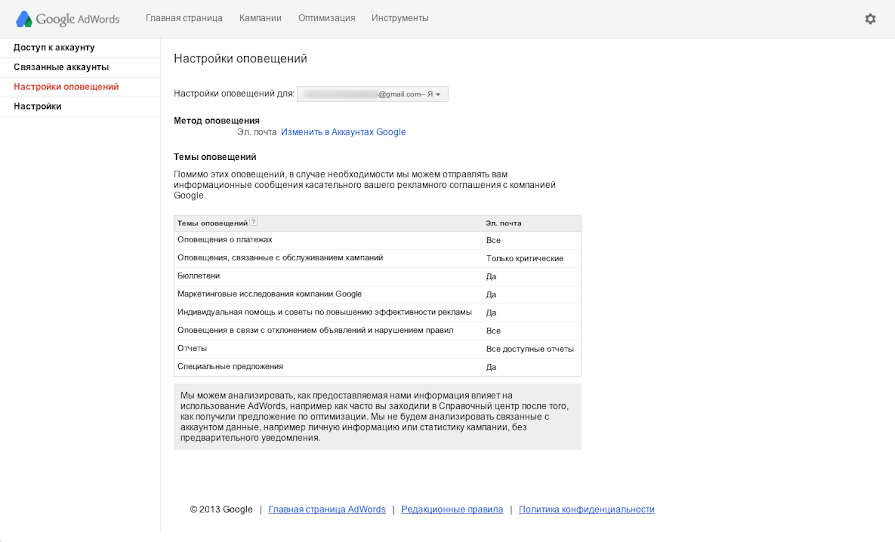
Task: Click the Все value for Оповещения о платежах
Action: point(493,241)
